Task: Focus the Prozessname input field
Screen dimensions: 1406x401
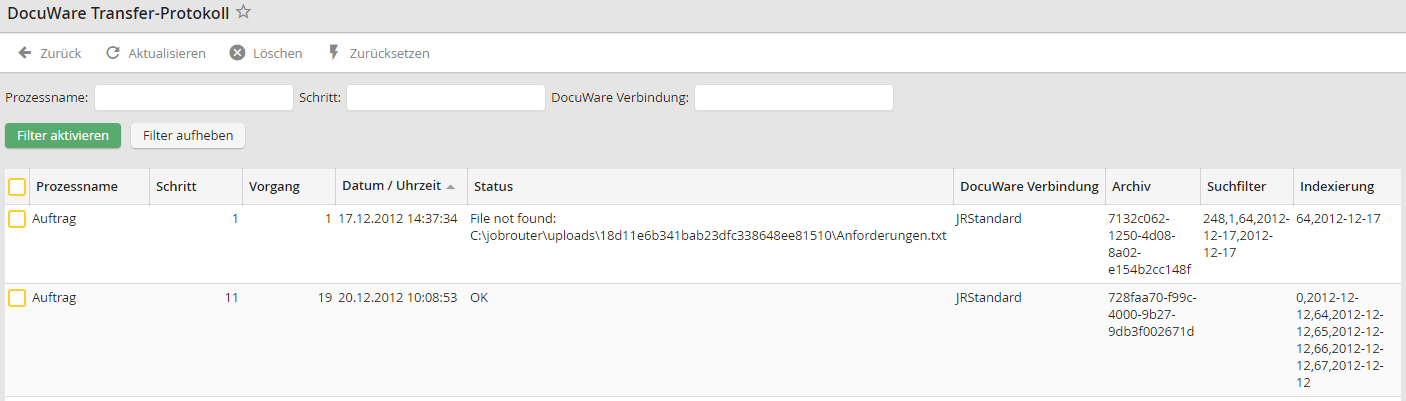Action: tap(193, 98)
